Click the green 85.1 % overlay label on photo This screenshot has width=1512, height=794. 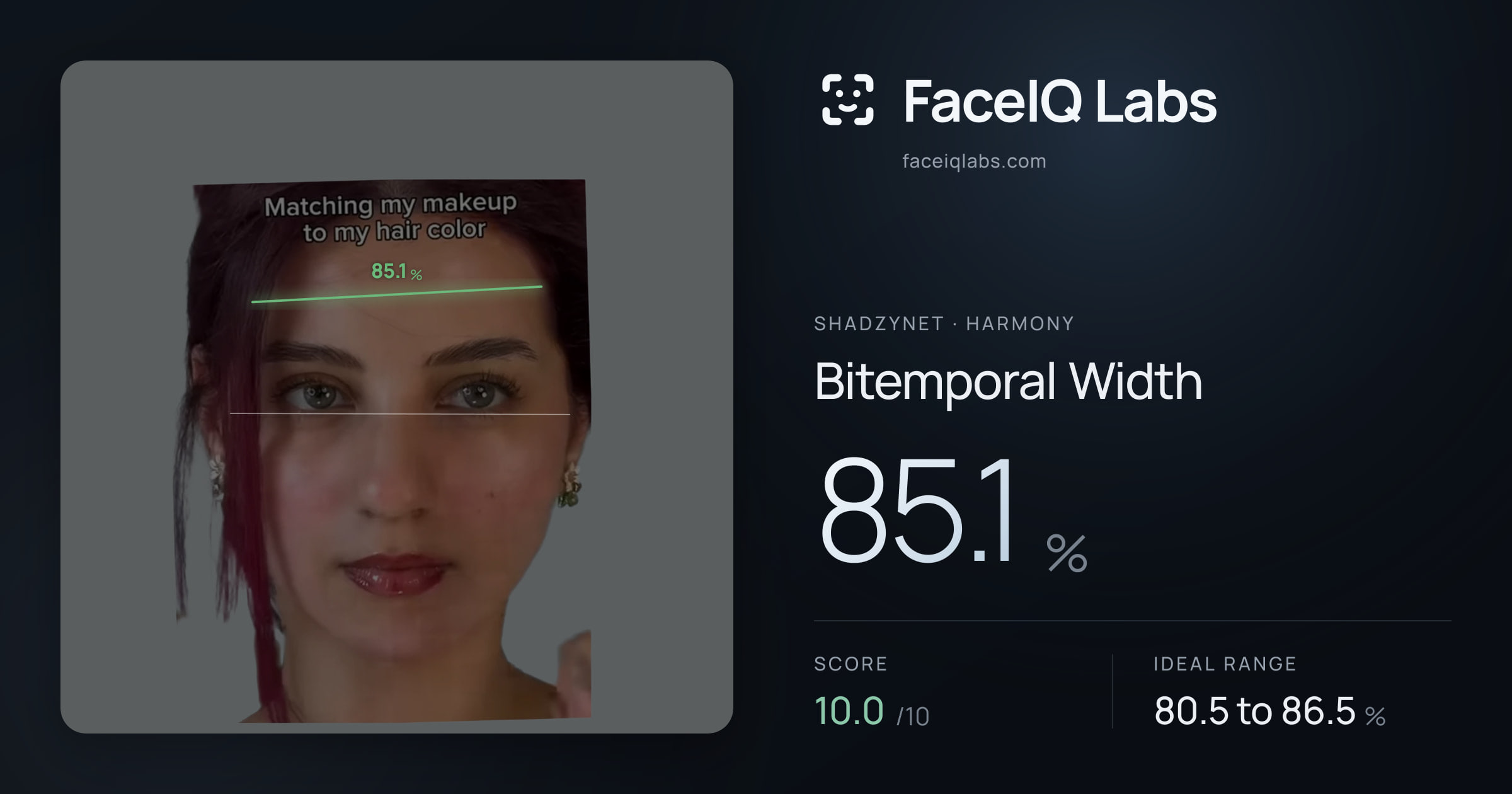(397, 272)
